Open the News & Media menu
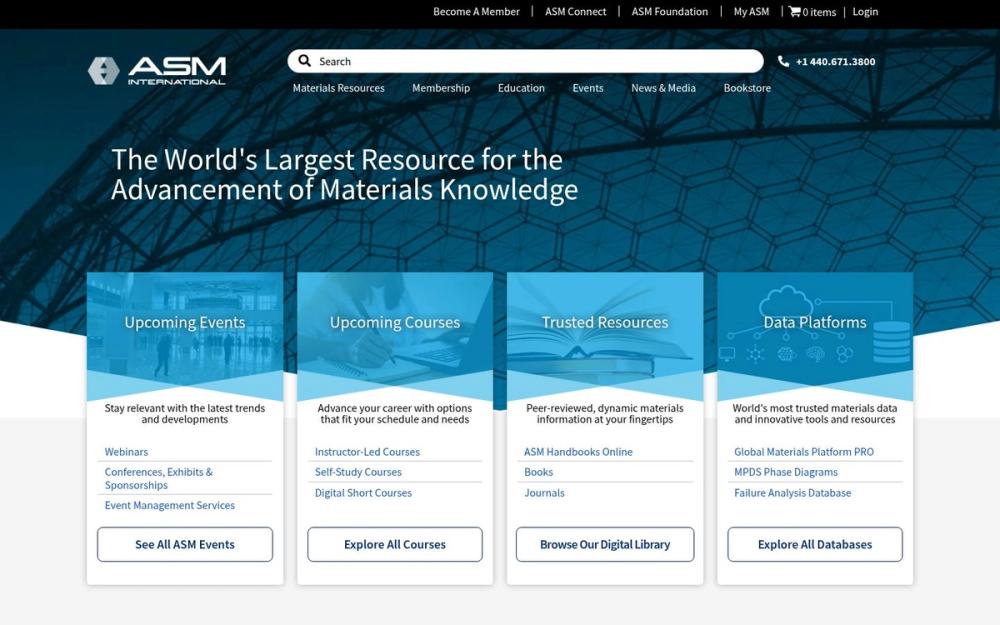 (663, 88)
